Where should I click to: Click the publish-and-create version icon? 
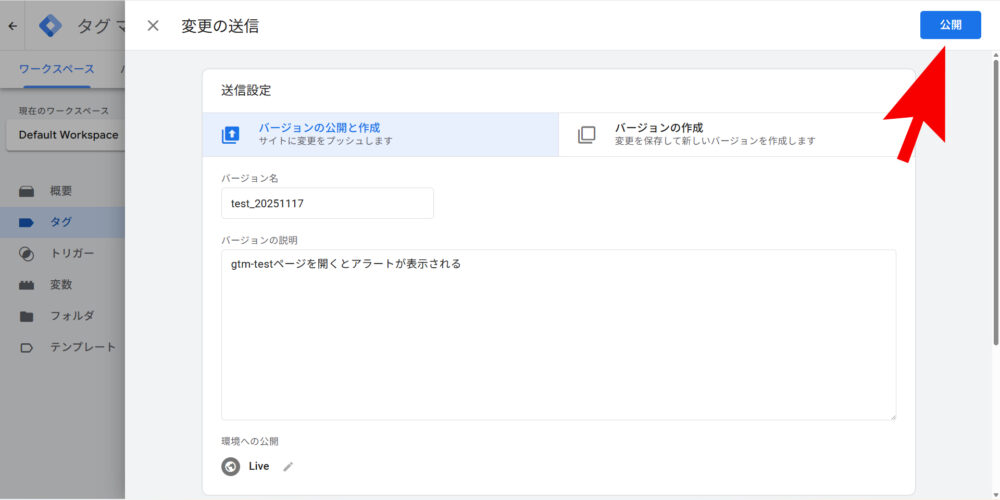click(x=231, y=135)
